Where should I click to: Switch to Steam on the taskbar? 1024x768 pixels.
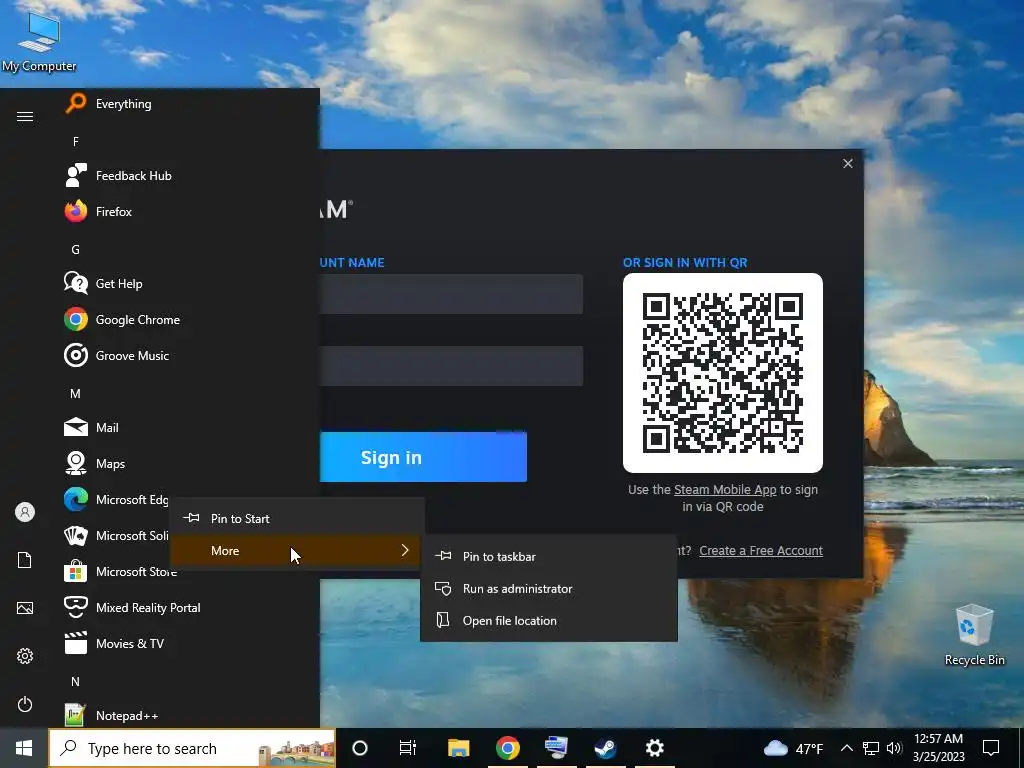coord(605,748)
